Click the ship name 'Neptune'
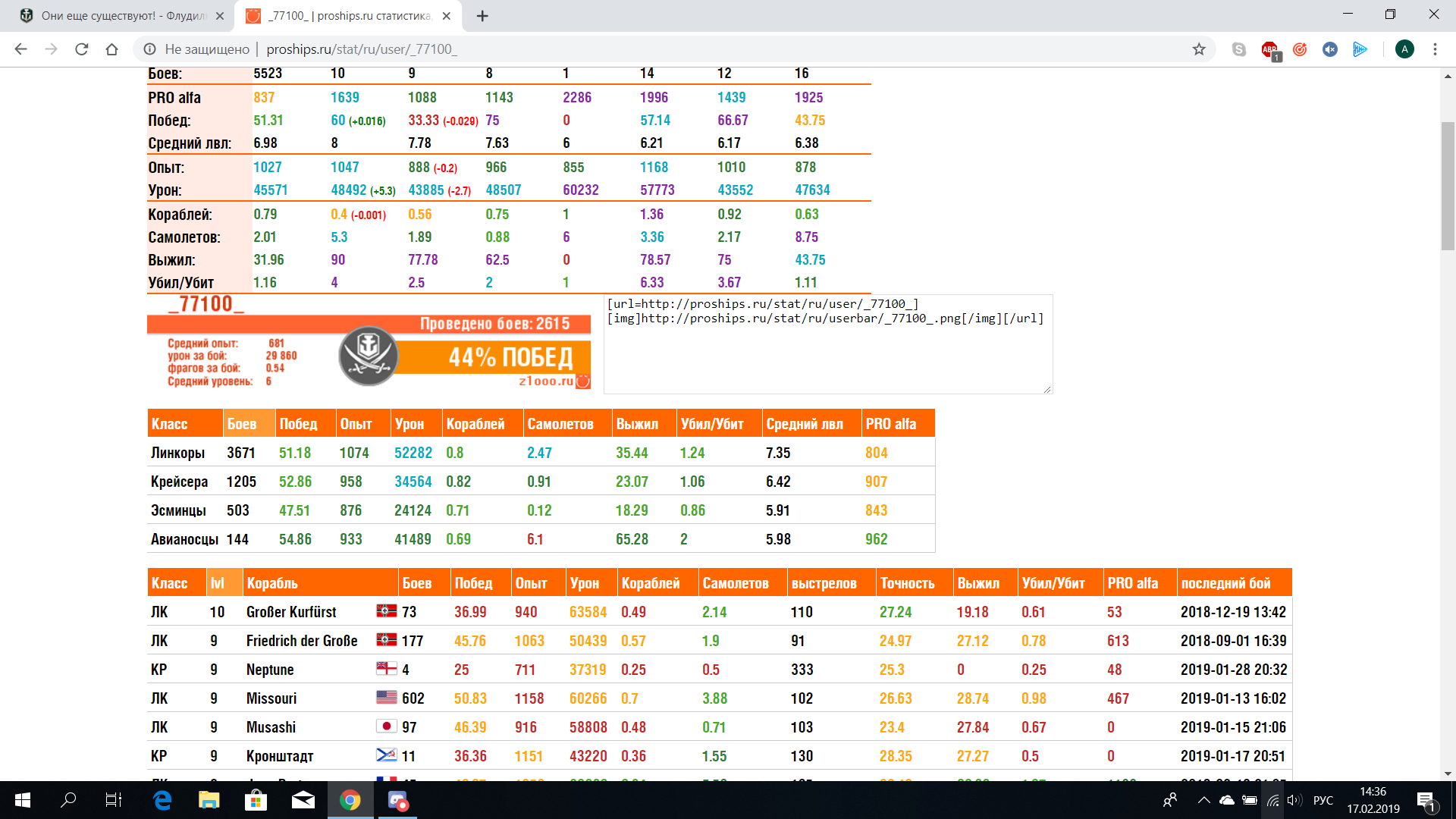 [270, 670]
